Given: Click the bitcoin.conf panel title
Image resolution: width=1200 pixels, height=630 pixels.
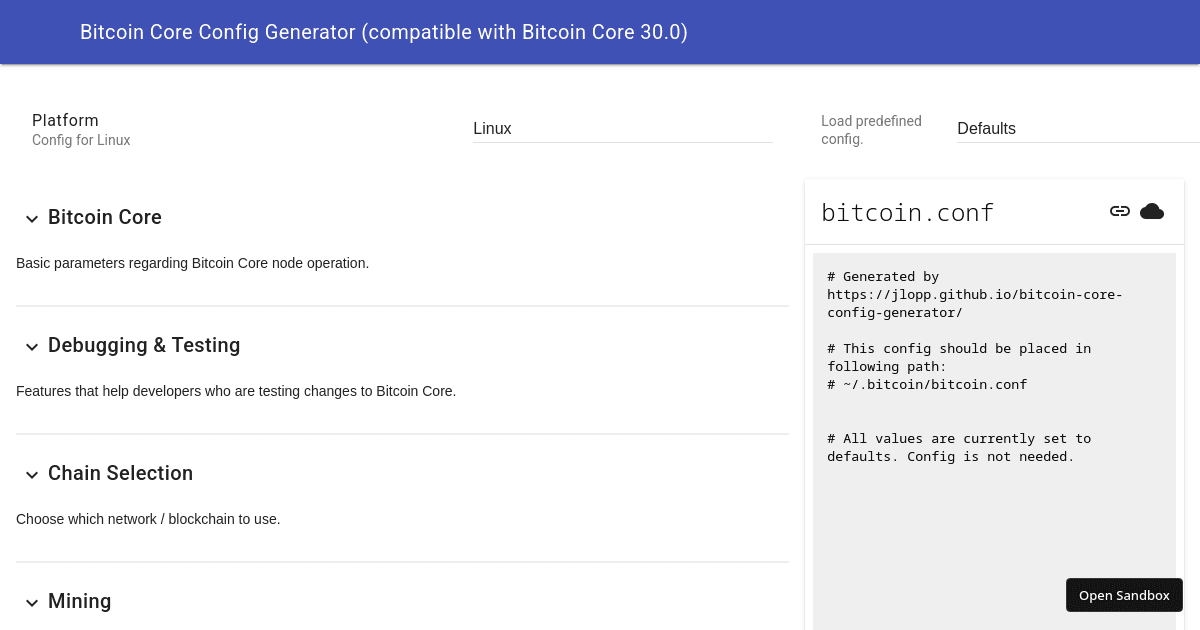Looking at the screenshot, I should click(907, 212).
